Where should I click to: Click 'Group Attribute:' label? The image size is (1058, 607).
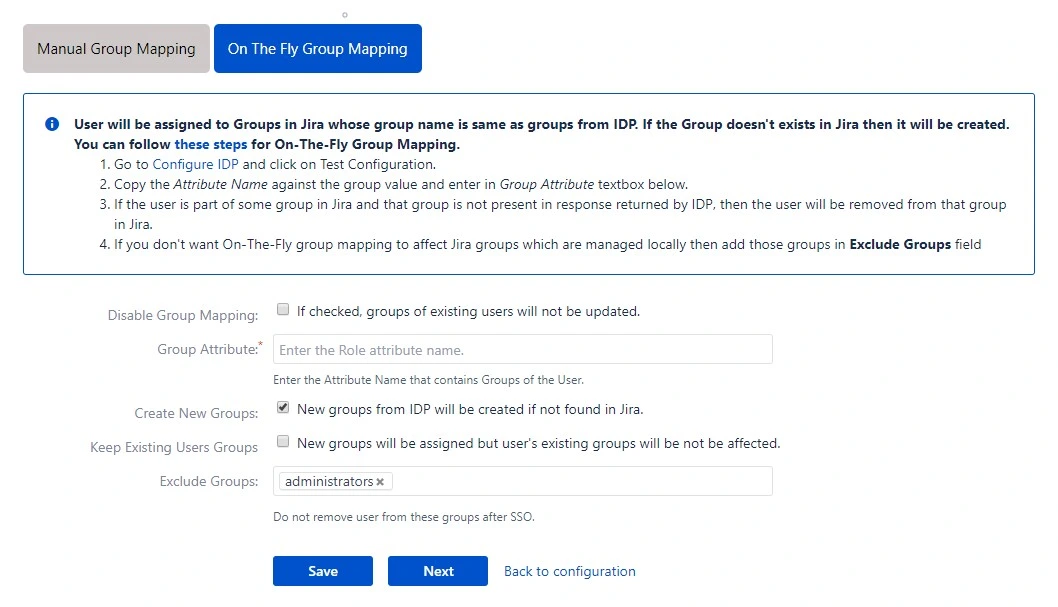point(208,349)
